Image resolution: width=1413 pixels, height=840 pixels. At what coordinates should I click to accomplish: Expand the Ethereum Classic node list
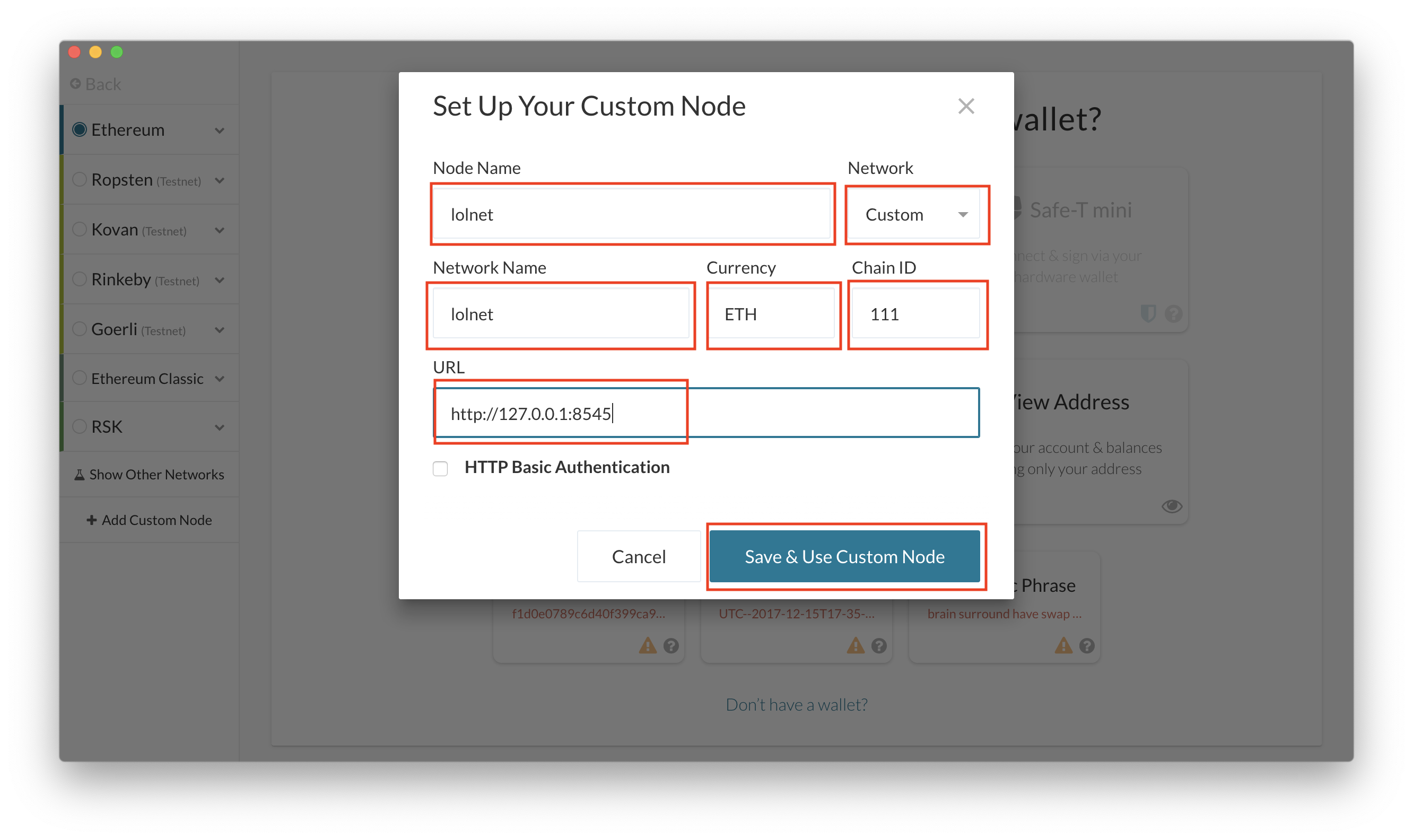pyautogui.click(x=220, y=379)
